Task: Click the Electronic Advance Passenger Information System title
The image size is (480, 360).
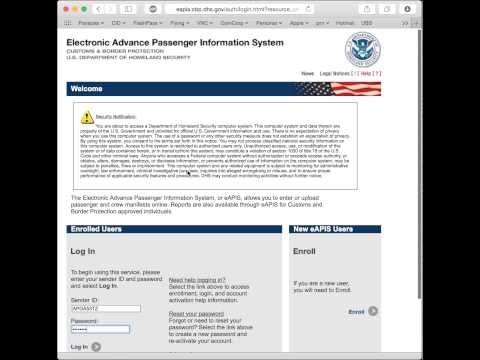Action: (x=175, y=43)
